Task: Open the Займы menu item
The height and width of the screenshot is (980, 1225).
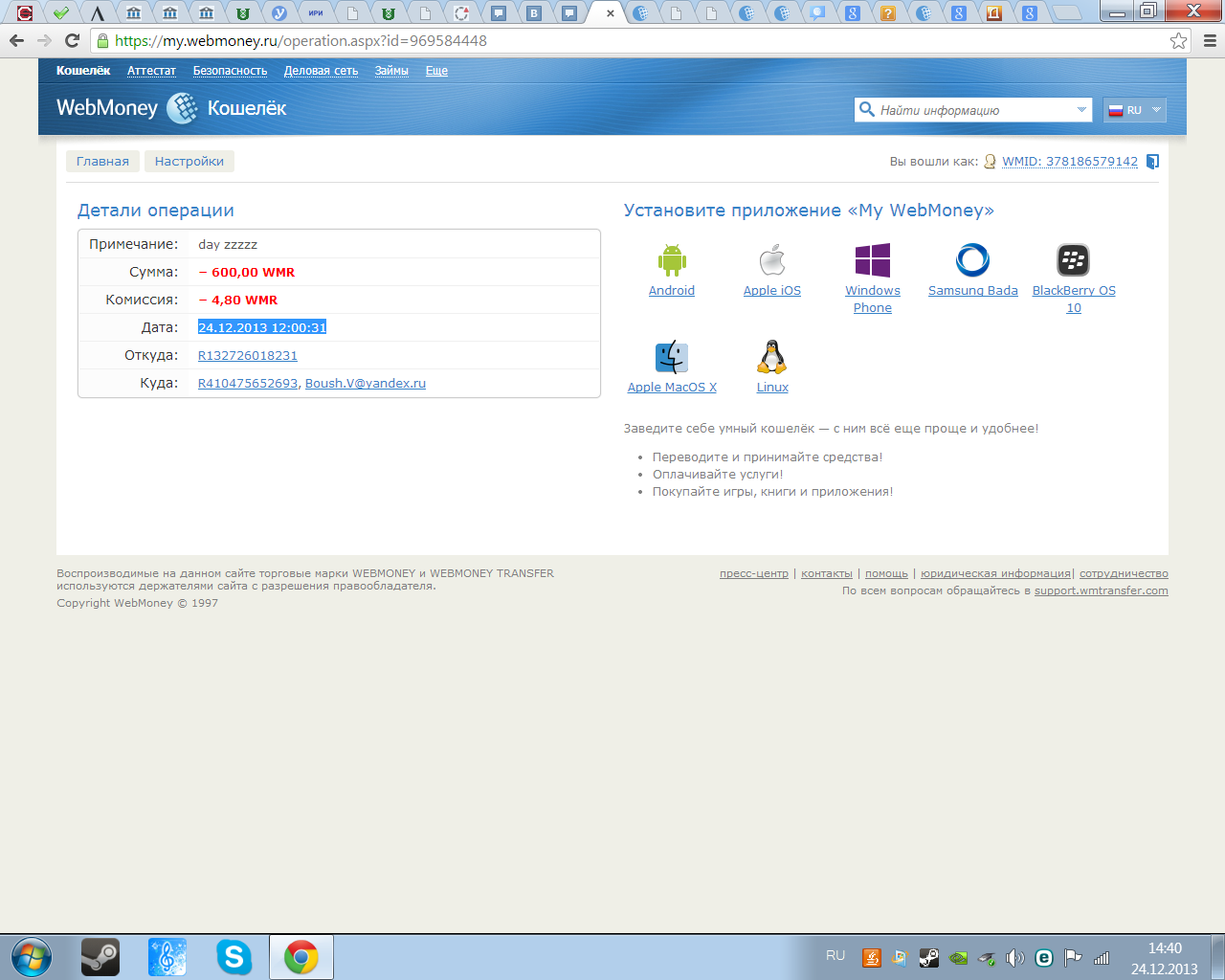Action: [391, 71]
